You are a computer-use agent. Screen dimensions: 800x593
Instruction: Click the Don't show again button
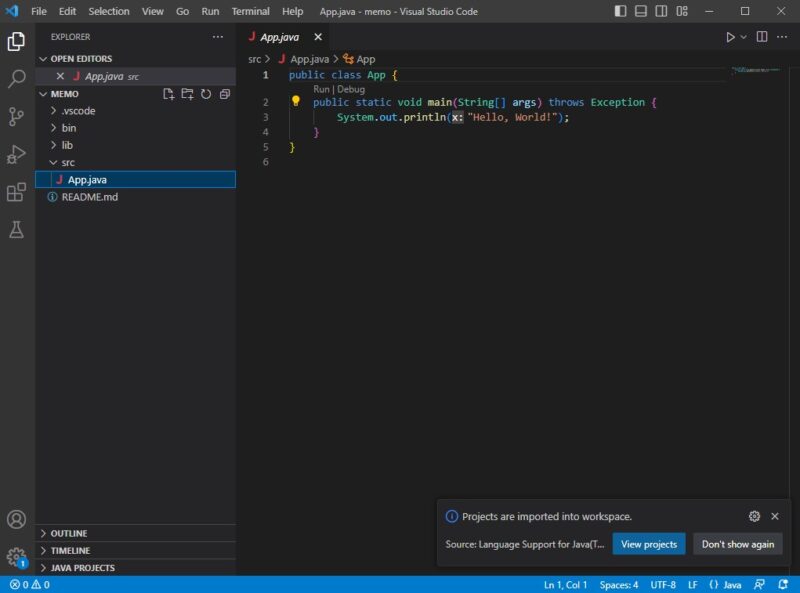tap(738, 544)
